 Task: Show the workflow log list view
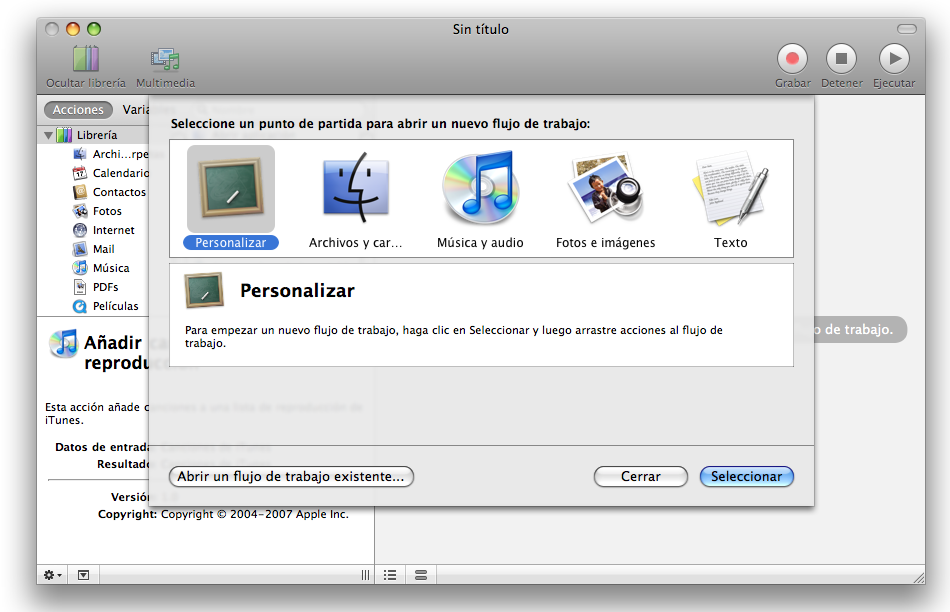(390, 575)
